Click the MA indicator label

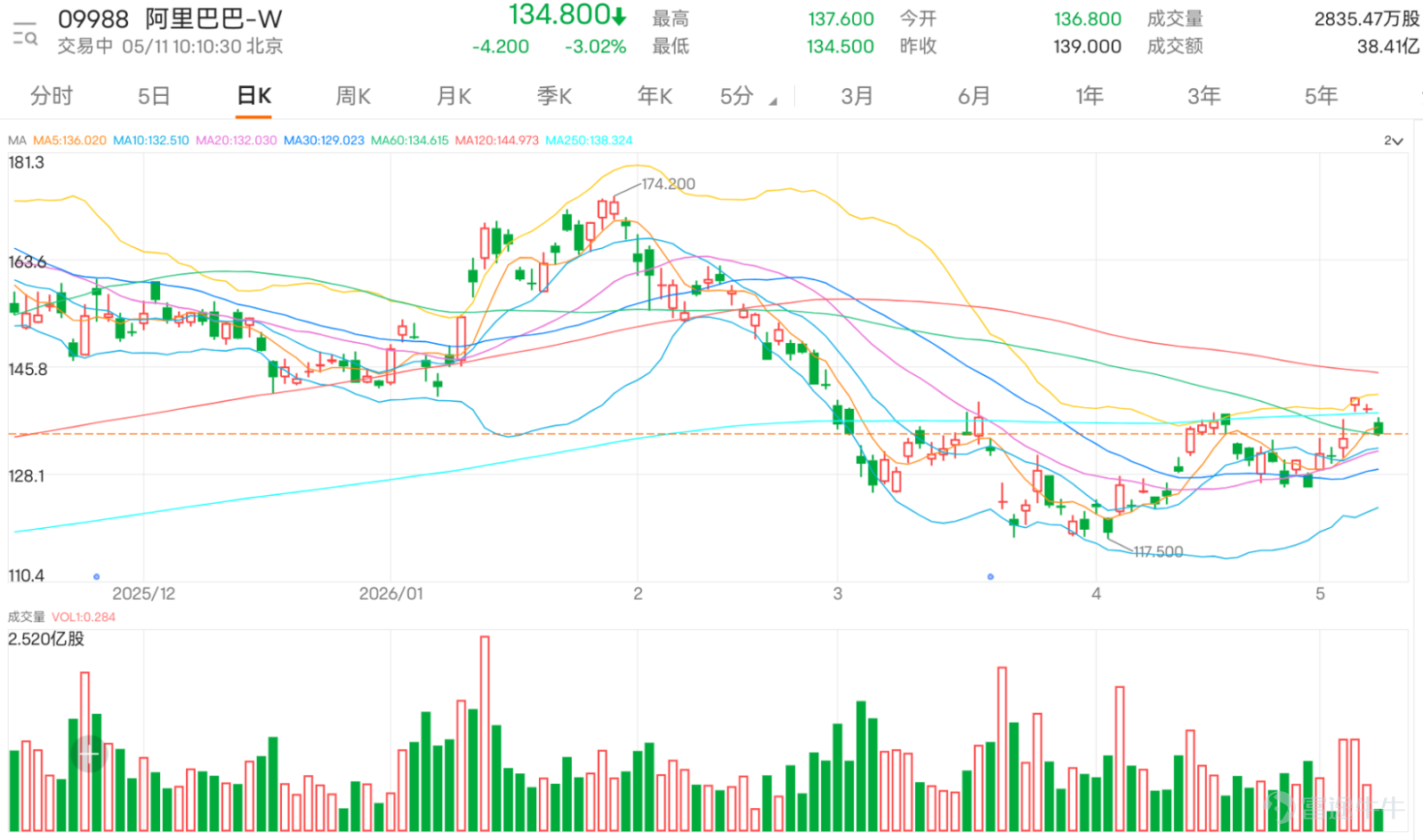pyautogui.click(x=17, y=140)
